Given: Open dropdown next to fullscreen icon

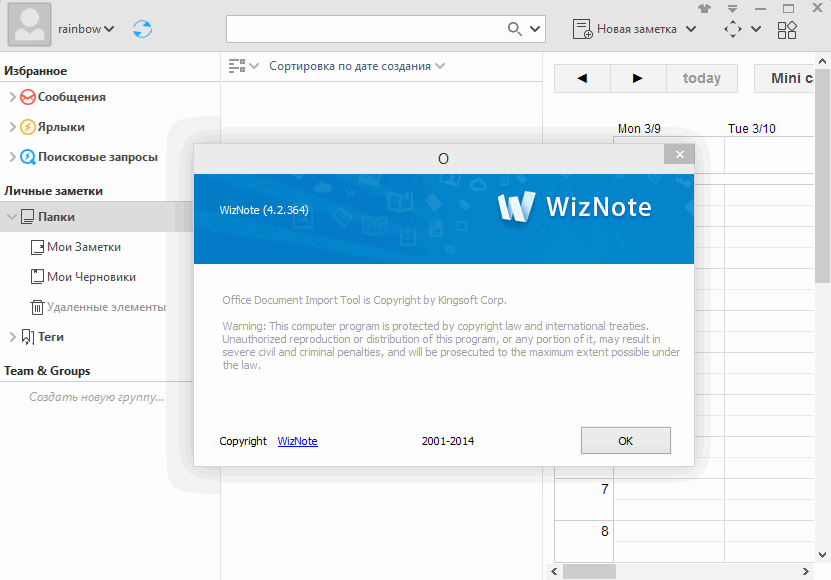Looking at the screenshot, I should (756, 29).
